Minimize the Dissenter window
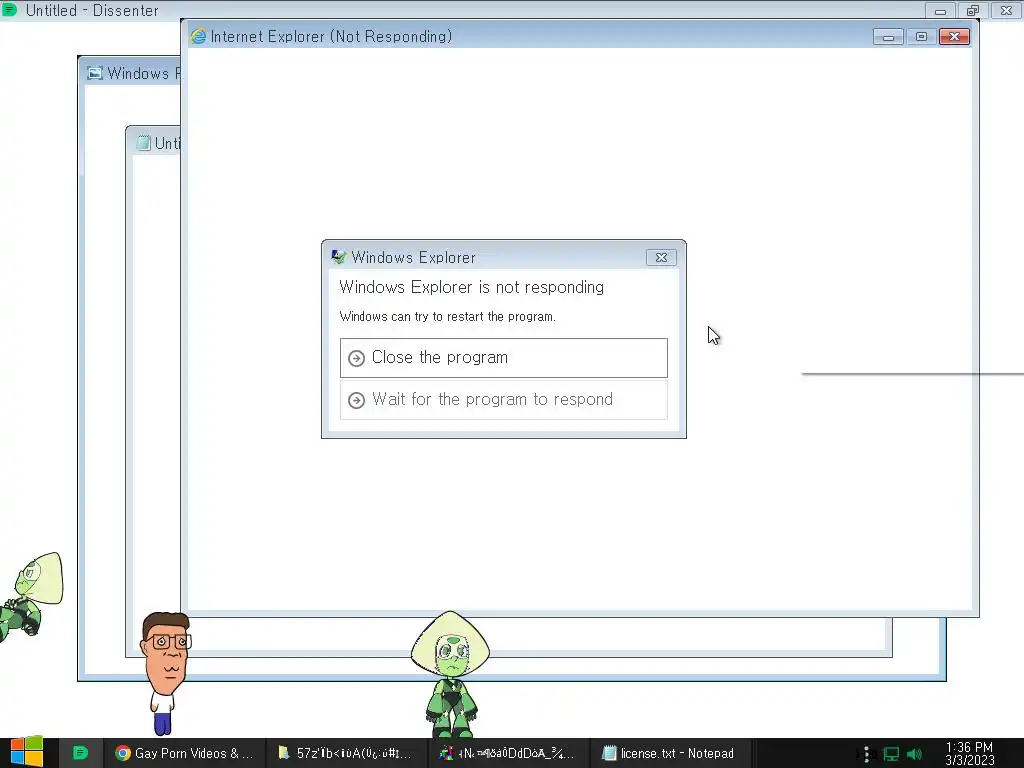The height and width of the screenshot is (768, 1024). 940,10
